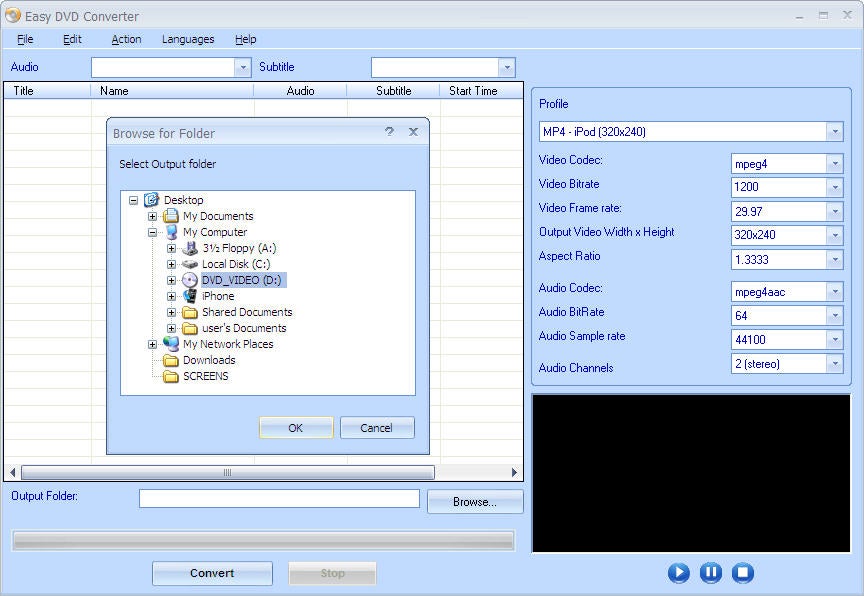Image resolution: width=864 pixels, height=596 pixels.
Task: Stop the video preview playback
Action: point(743,573)
